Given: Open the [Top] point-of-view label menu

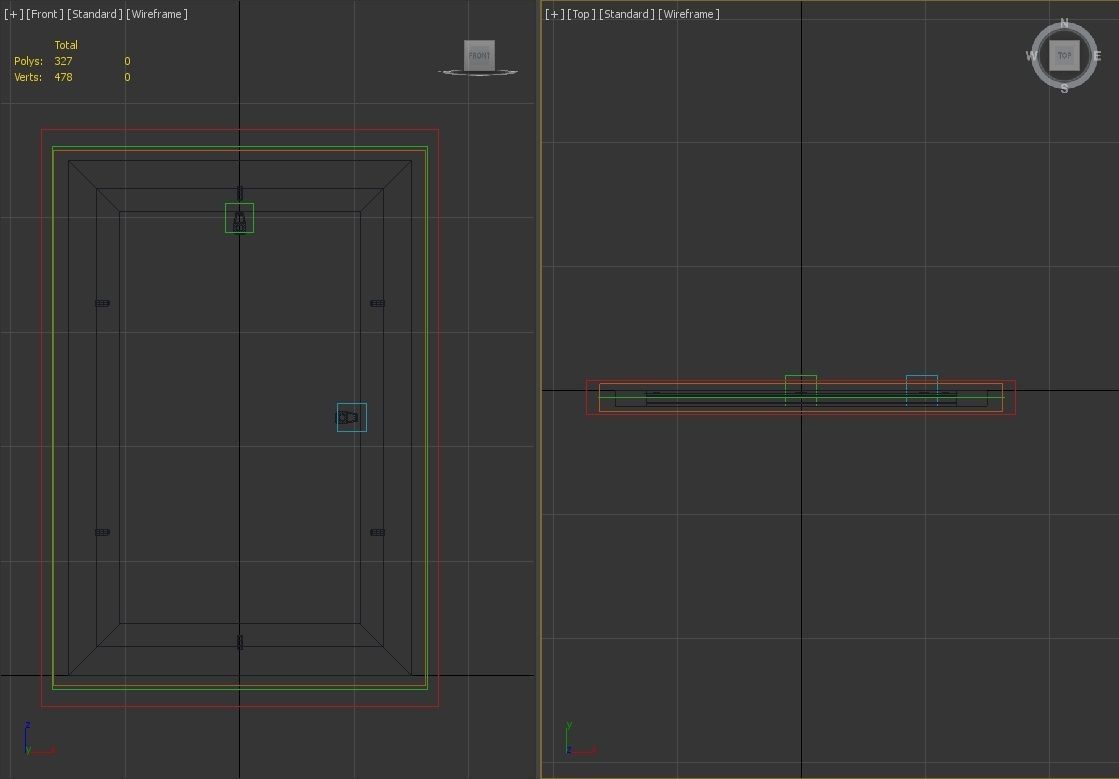Looking at the screenshot, I should (582, 14).
